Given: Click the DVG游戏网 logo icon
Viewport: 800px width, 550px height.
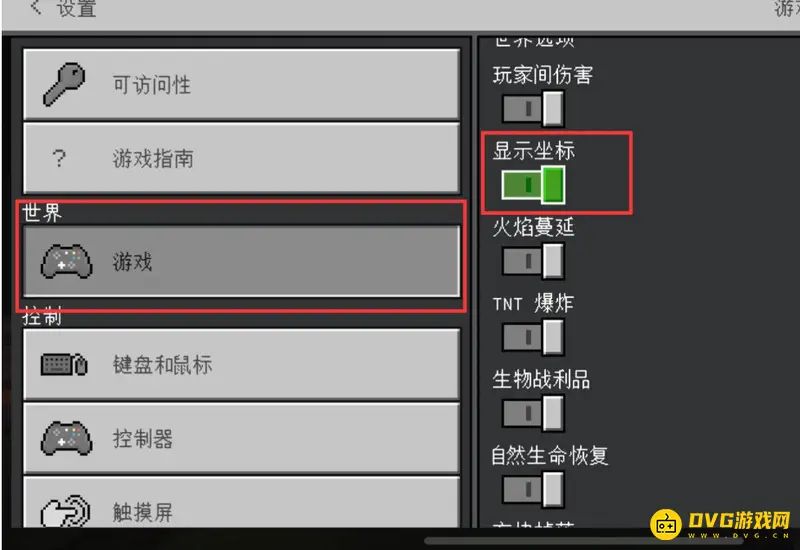Looking at the screenshot, I should [x=666, y=524].
